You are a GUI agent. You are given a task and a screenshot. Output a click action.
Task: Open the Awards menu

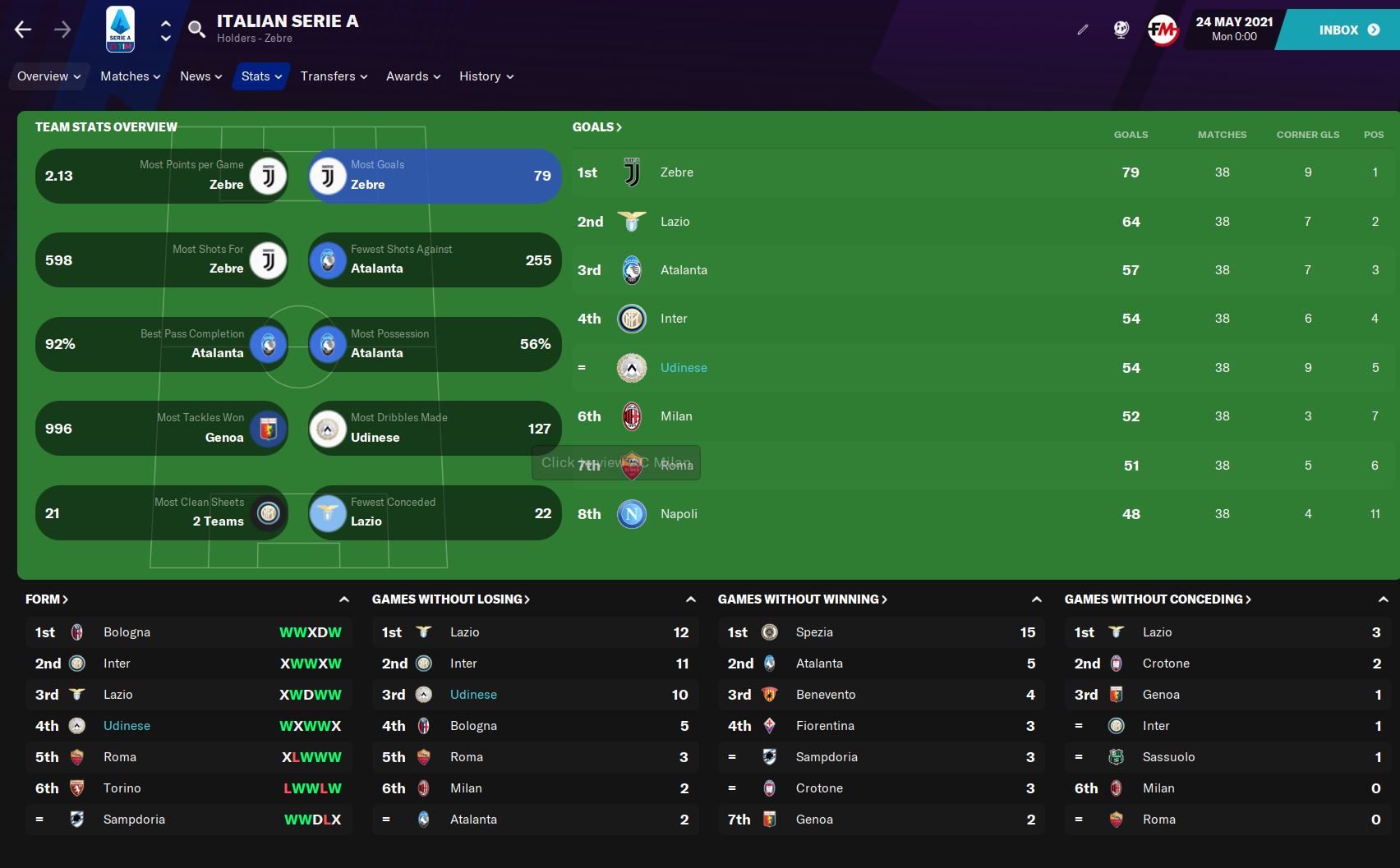point(413,76)
